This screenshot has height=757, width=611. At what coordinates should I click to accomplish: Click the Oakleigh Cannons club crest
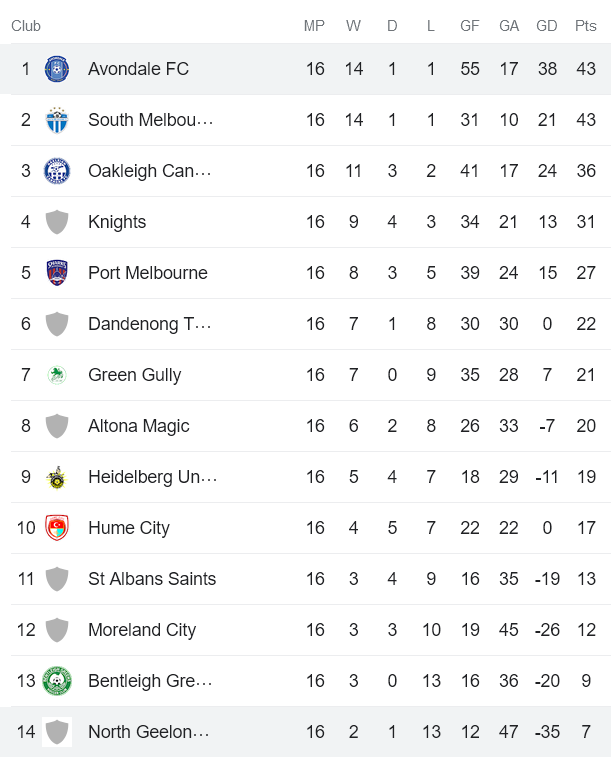pyautogui.click(x=57, y=171)
